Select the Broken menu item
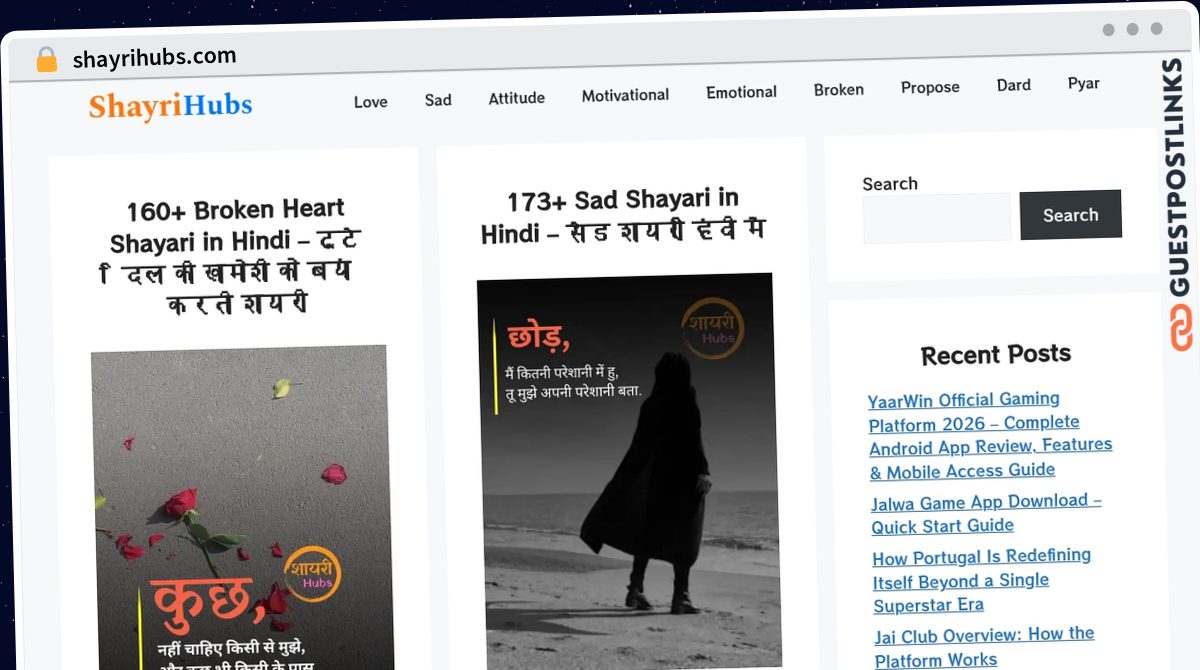Screen dimensions: 1200x670 838,90
